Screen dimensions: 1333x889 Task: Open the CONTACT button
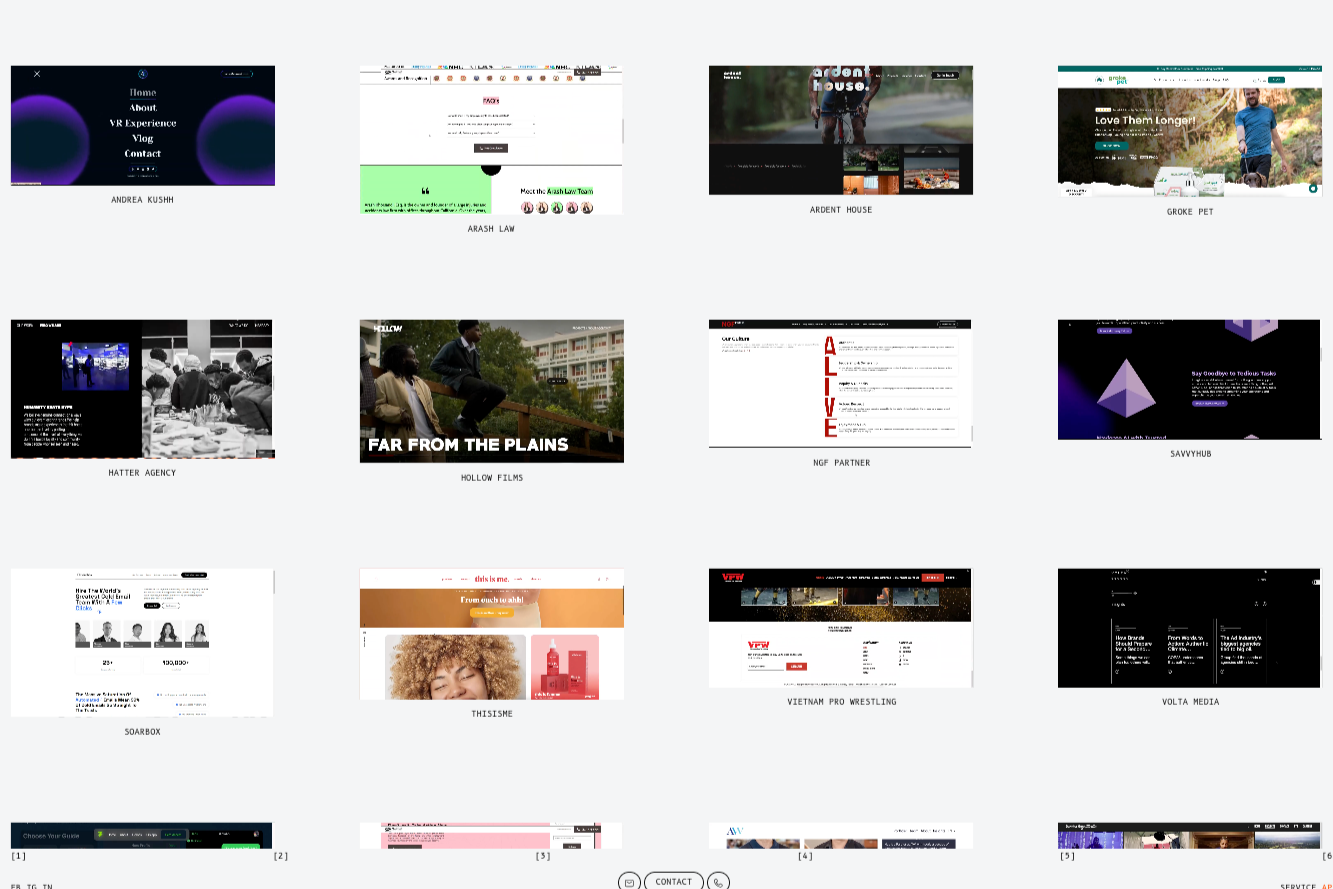674,881
